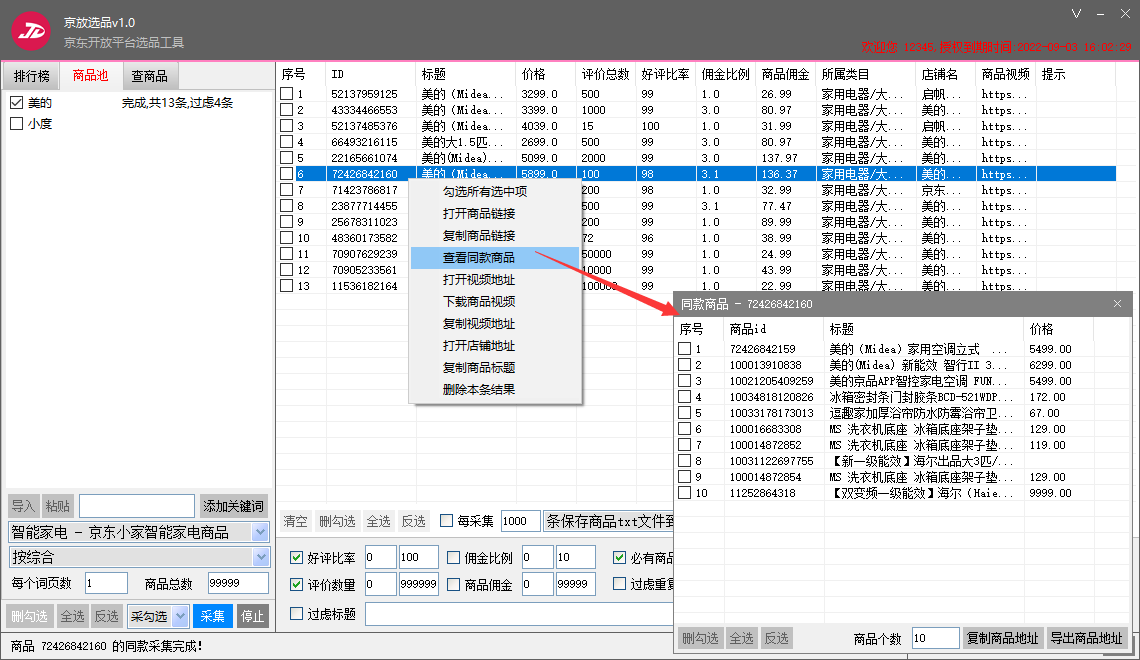
Task: Check row 10 in the 同款商品 list
Action: [684, 493]
